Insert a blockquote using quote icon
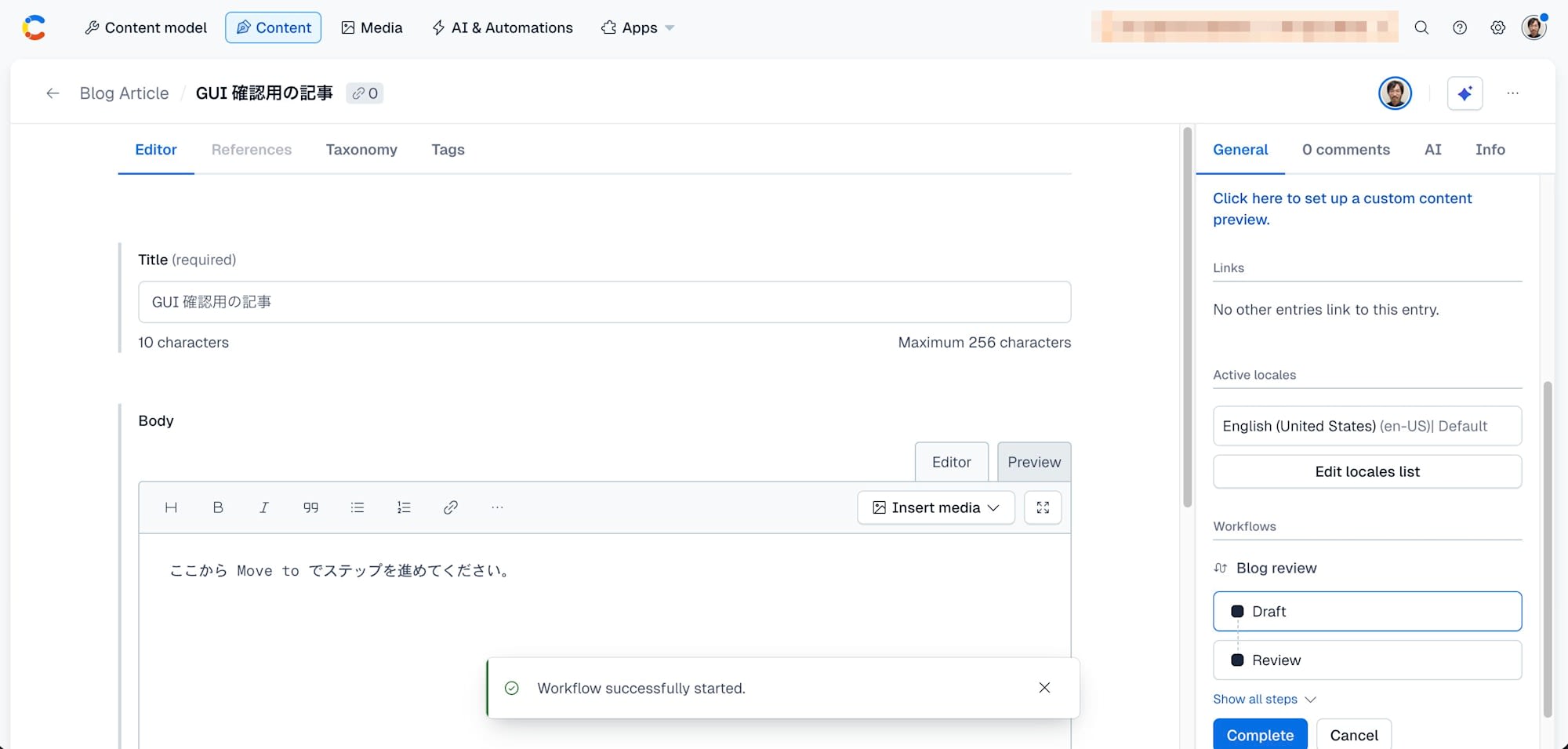Image resolution: width=1568 pixels, height=749 pixels. coord(310,507)
